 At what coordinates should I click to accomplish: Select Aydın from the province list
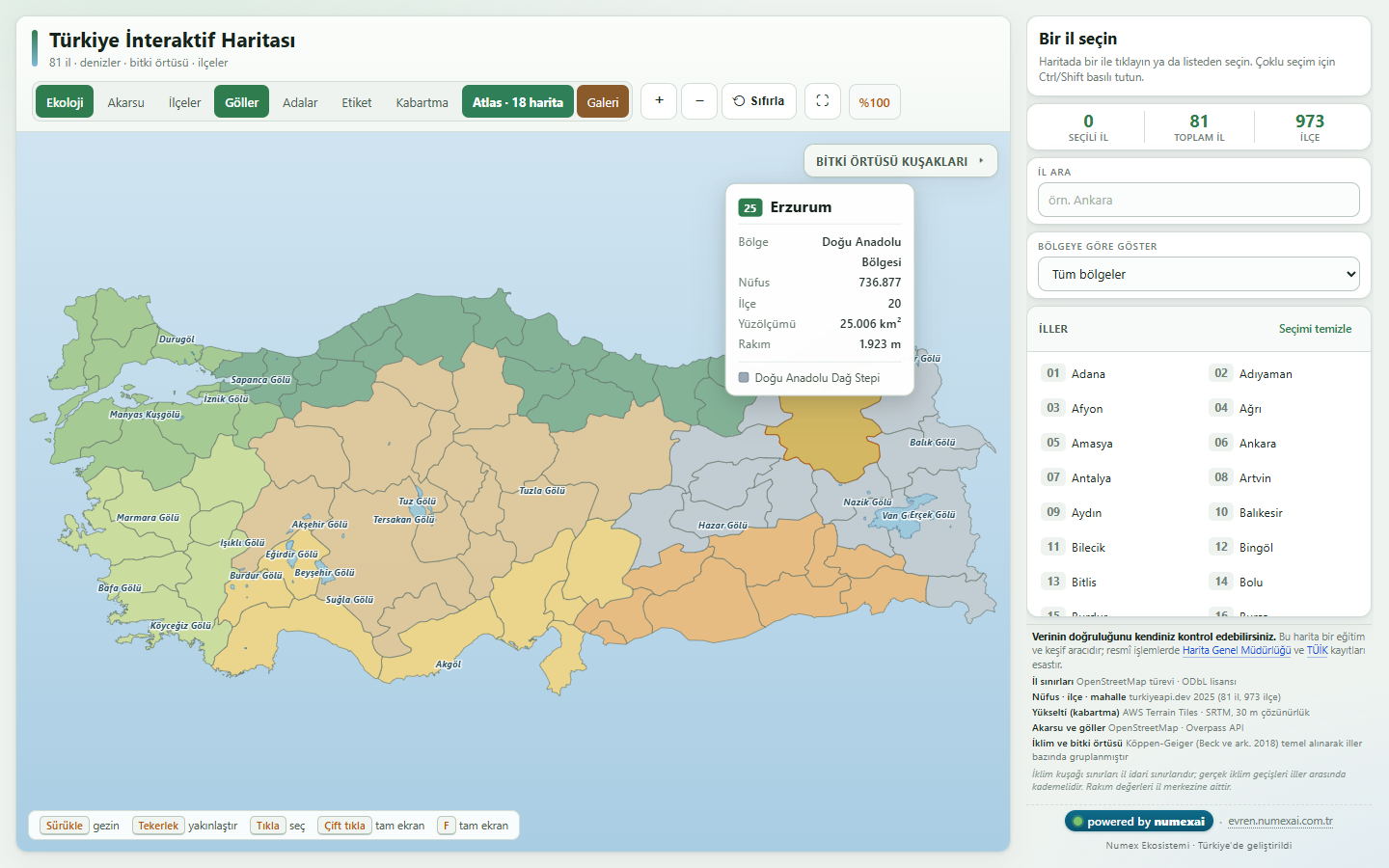tap(1117, 512)
